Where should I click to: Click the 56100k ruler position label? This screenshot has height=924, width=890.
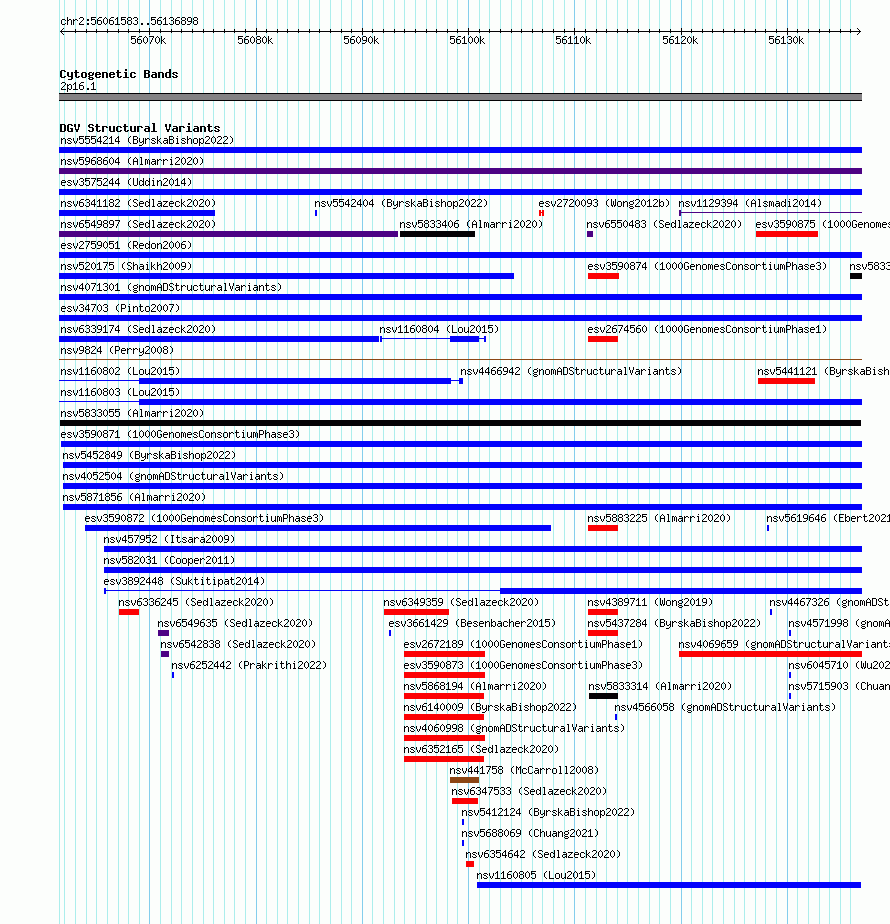(467, 41)
